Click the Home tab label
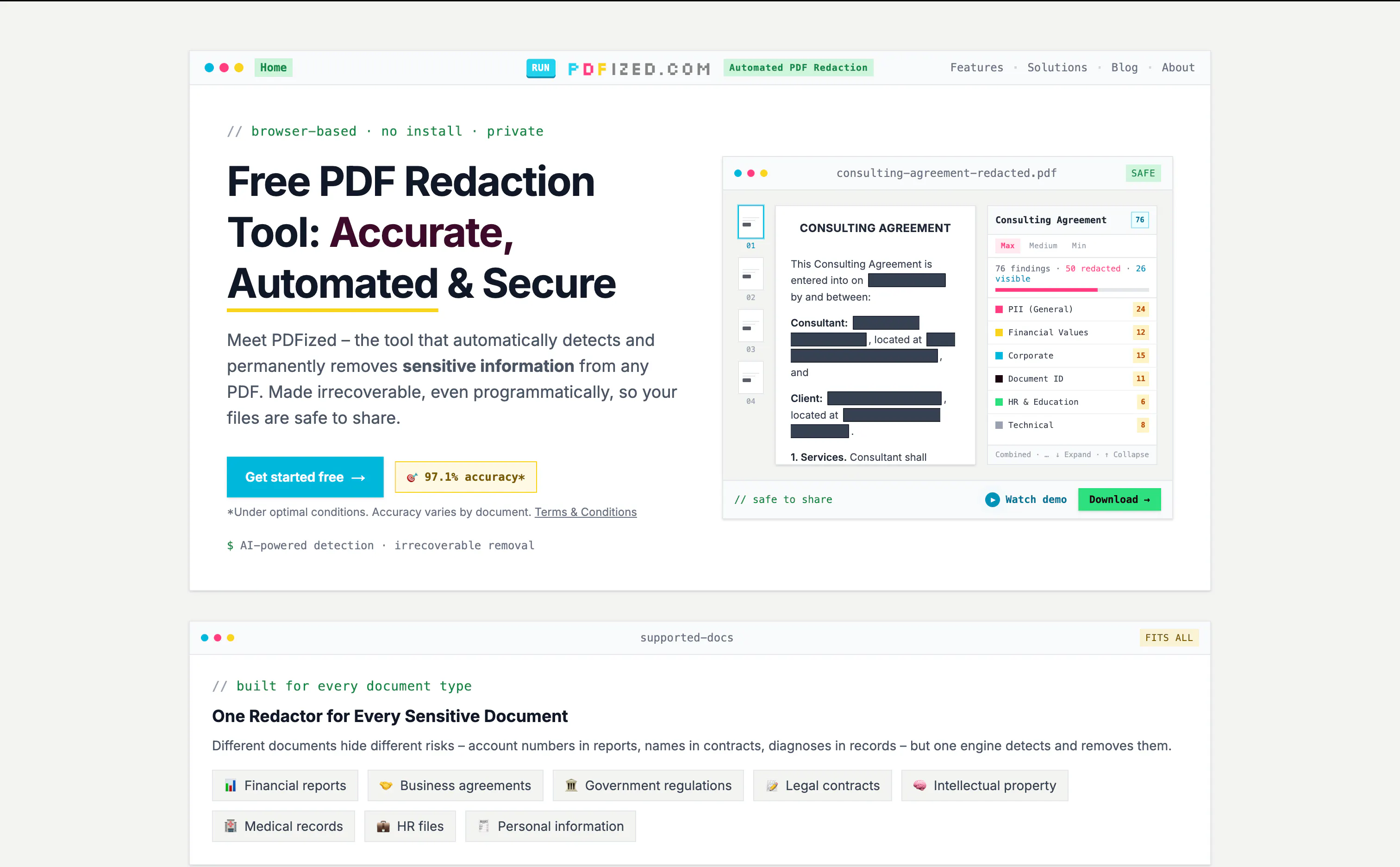Image resolution: width=1400 pixels, height=867 pixels. (x=273, y=68)
